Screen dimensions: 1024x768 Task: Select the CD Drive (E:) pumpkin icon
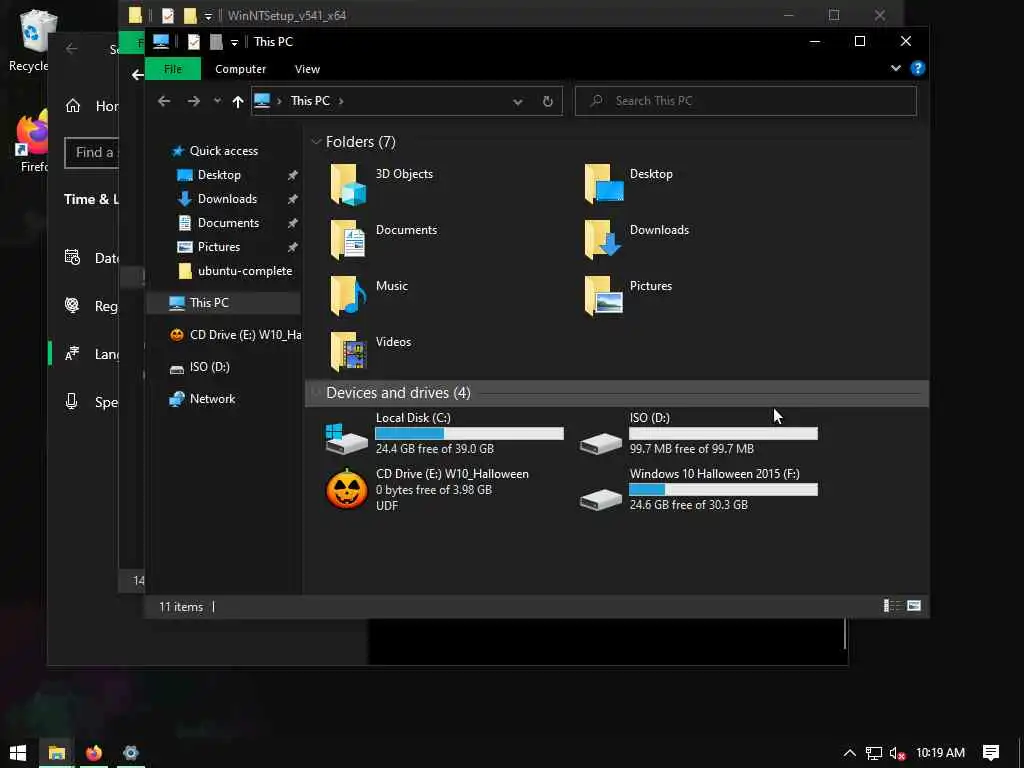(346, 490)
